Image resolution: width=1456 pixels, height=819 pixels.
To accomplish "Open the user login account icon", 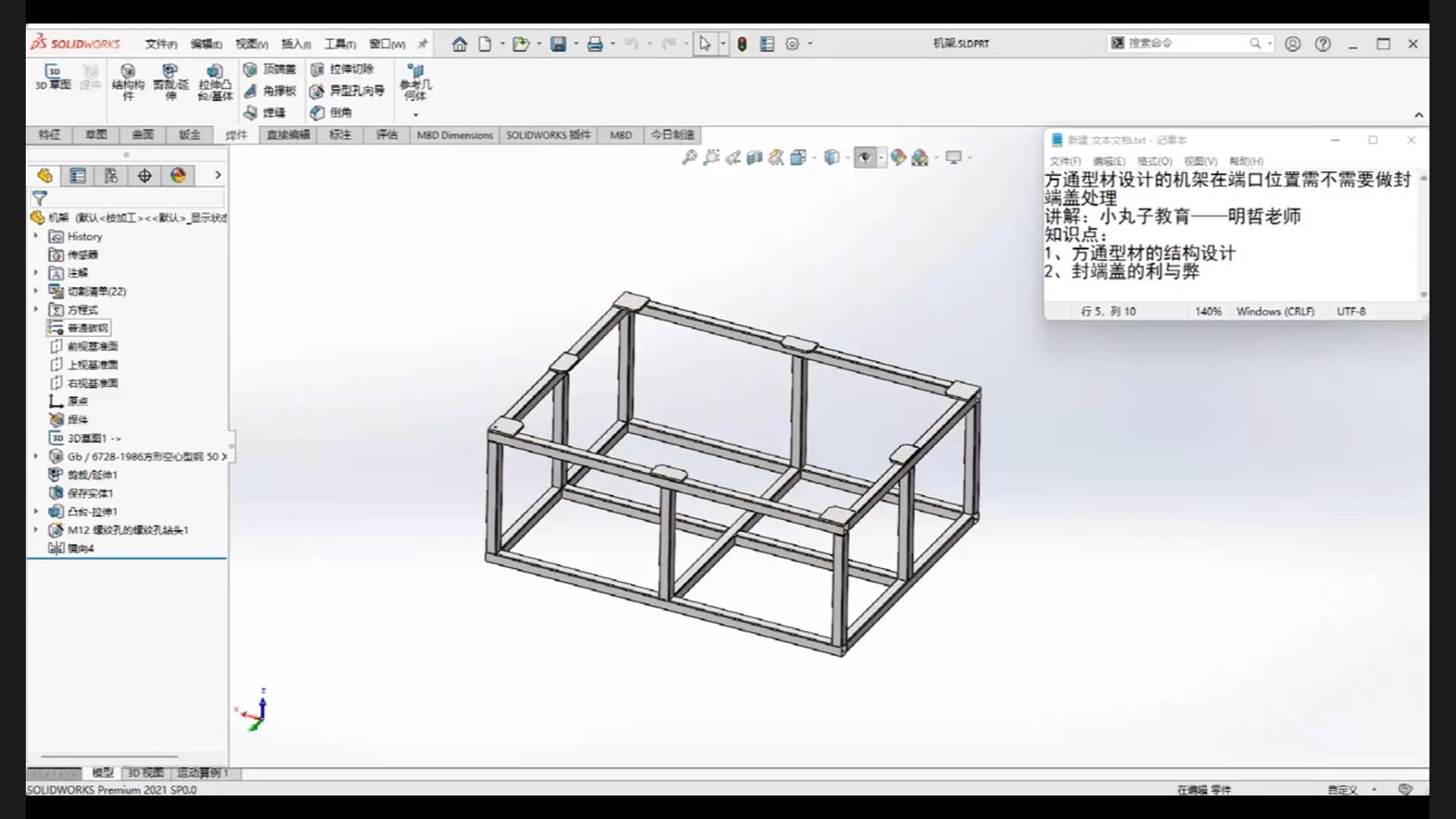I will point(1293,44).
